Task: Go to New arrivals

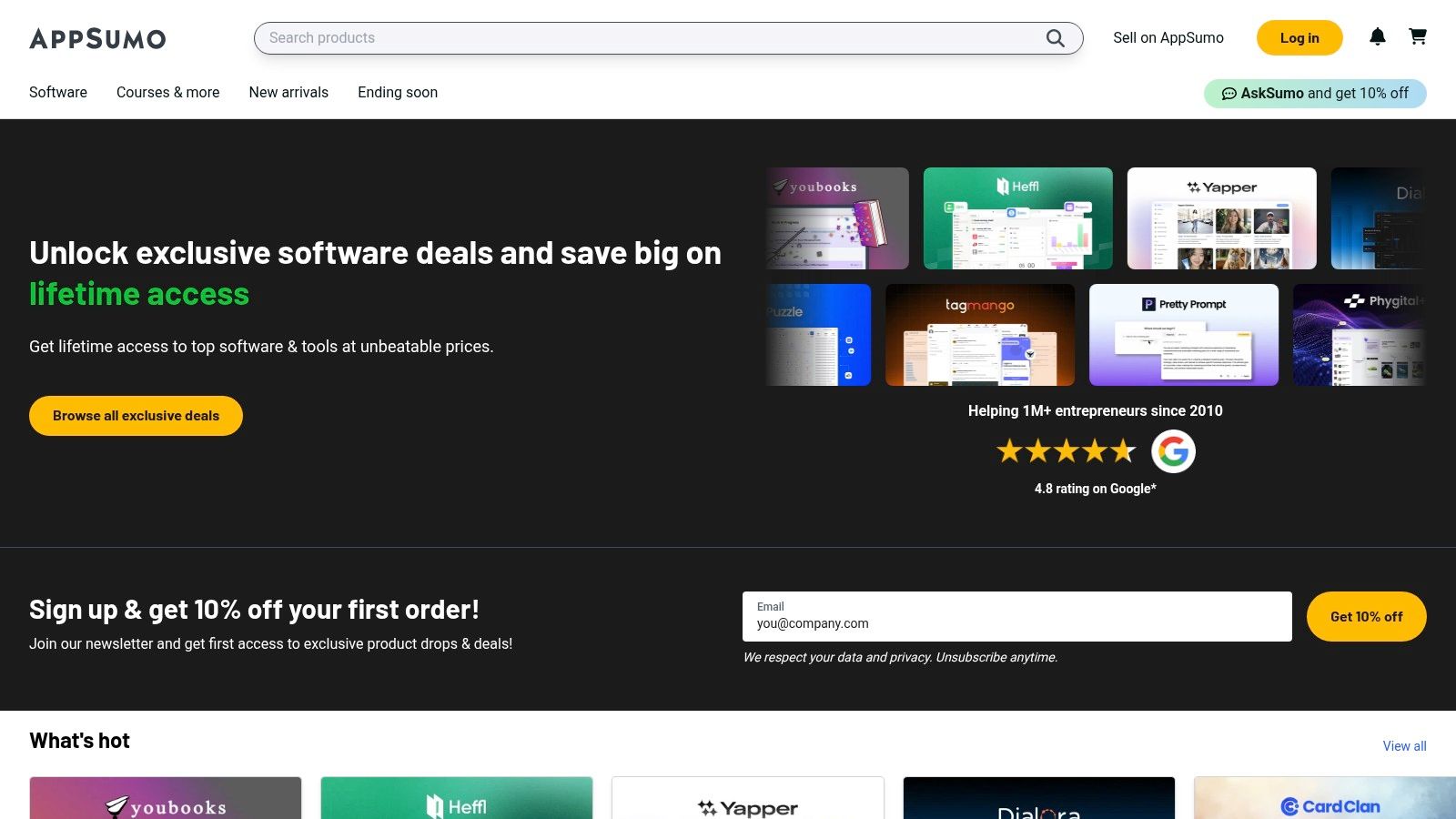Action: [288, 92]
